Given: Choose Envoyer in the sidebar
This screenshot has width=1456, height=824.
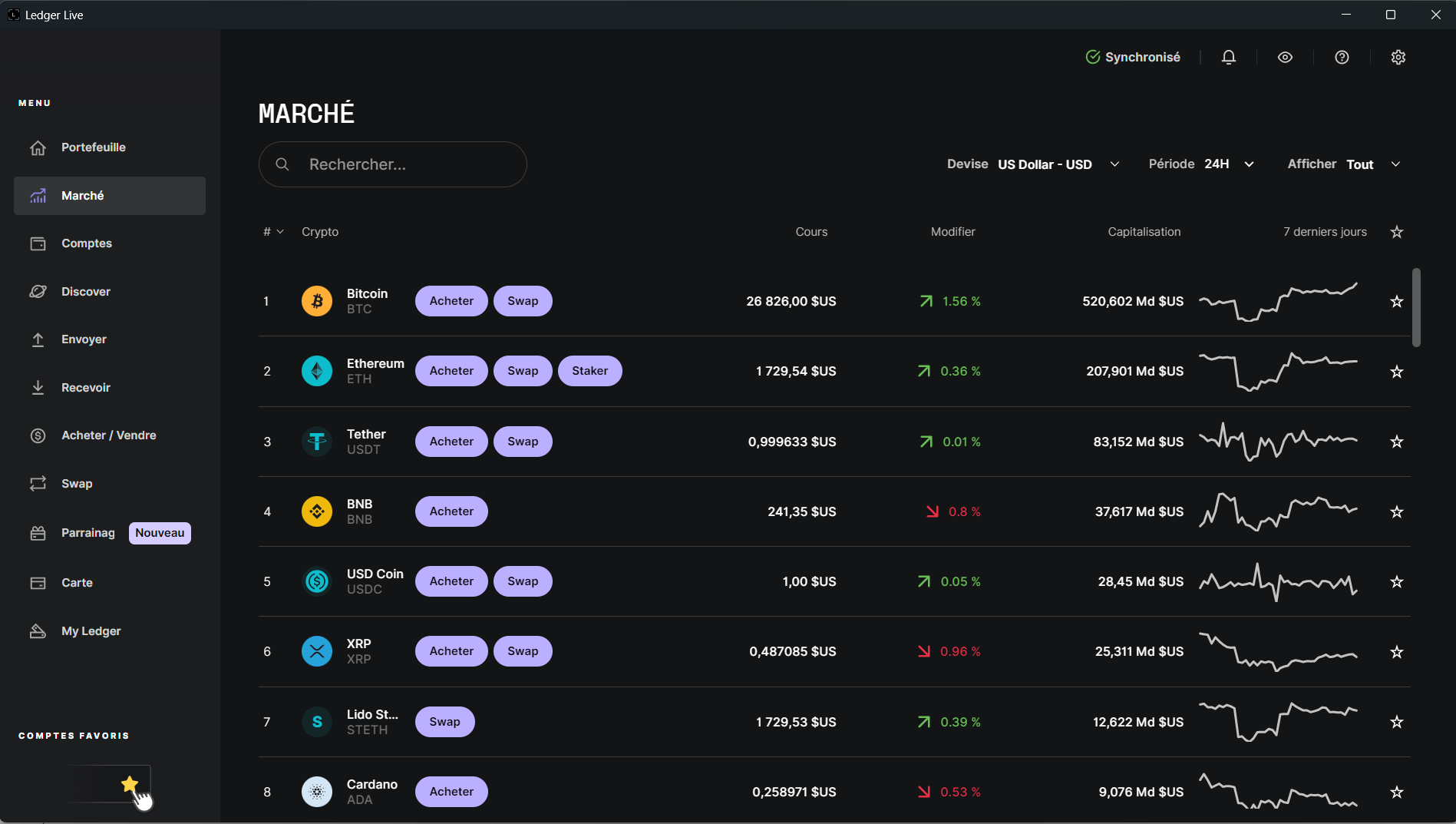Looking at the screenshot, I should click(x=110, y=339).
